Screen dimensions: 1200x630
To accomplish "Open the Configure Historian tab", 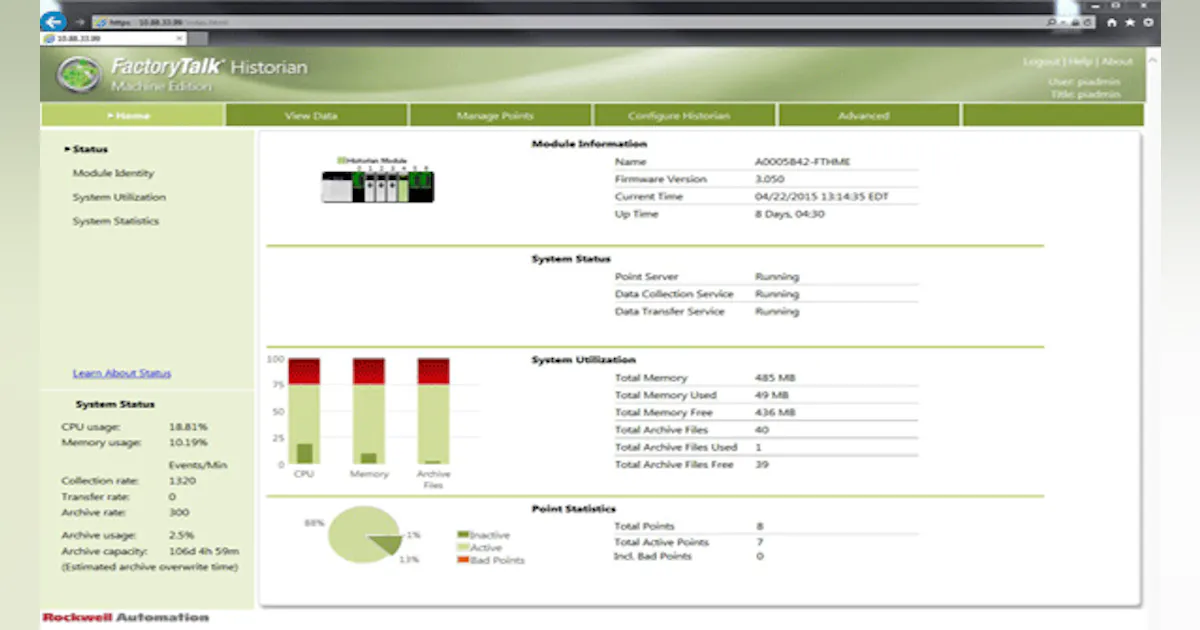I will pos(685,116).
